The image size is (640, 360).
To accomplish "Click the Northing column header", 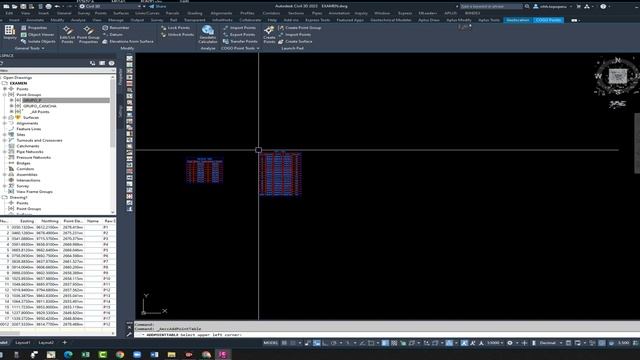I will click(x=50, y=221).
